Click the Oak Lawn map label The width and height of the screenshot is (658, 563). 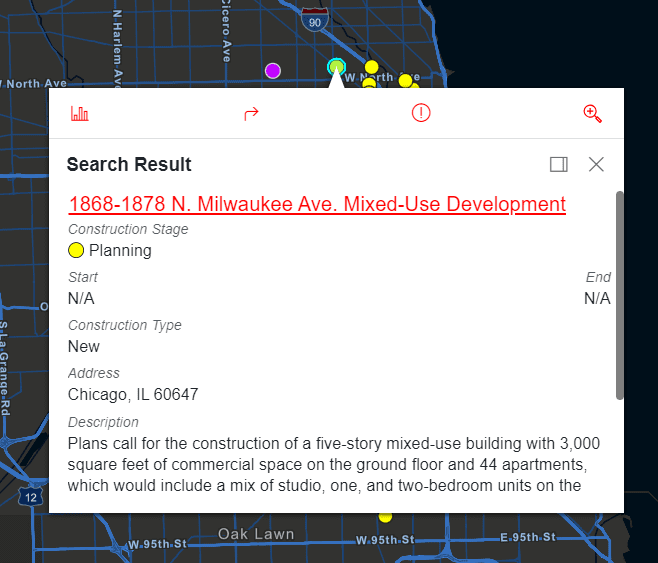point(256,534)
